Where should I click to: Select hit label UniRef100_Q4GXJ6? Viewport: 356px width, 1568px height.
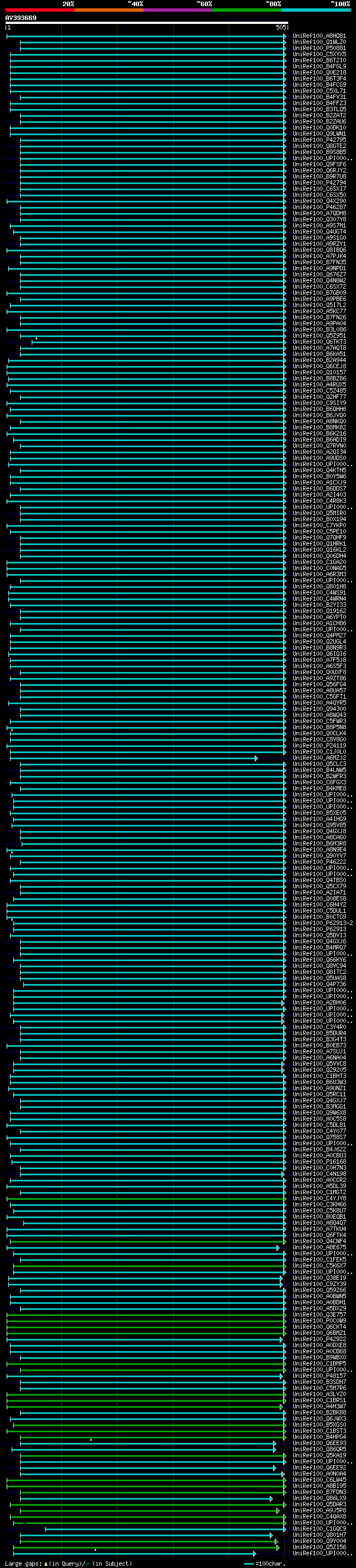pyautogui.click(x=319, y=942)
